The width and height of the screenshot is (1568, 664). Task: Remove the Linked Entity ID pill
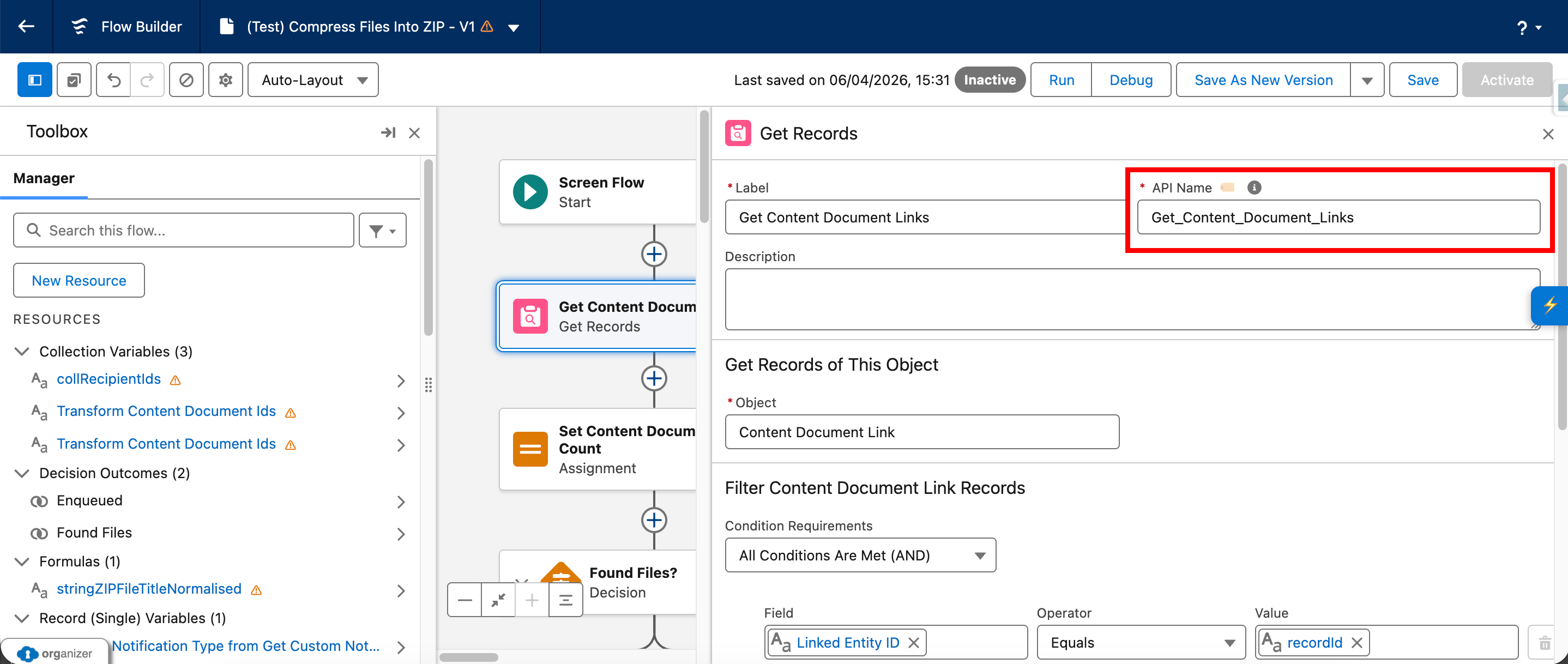tap(914, 643)
